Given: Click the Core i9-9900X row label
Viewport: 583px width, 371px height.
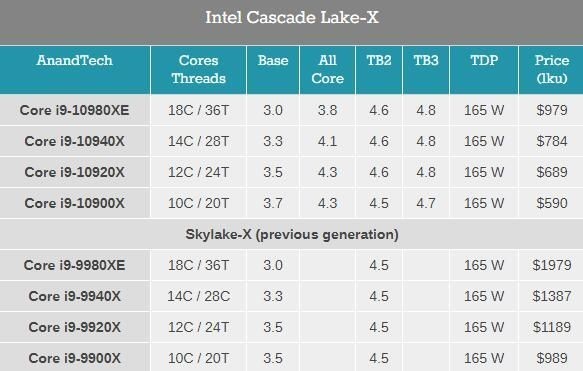Looking at the screenshot, I should (x=74, y=358).
